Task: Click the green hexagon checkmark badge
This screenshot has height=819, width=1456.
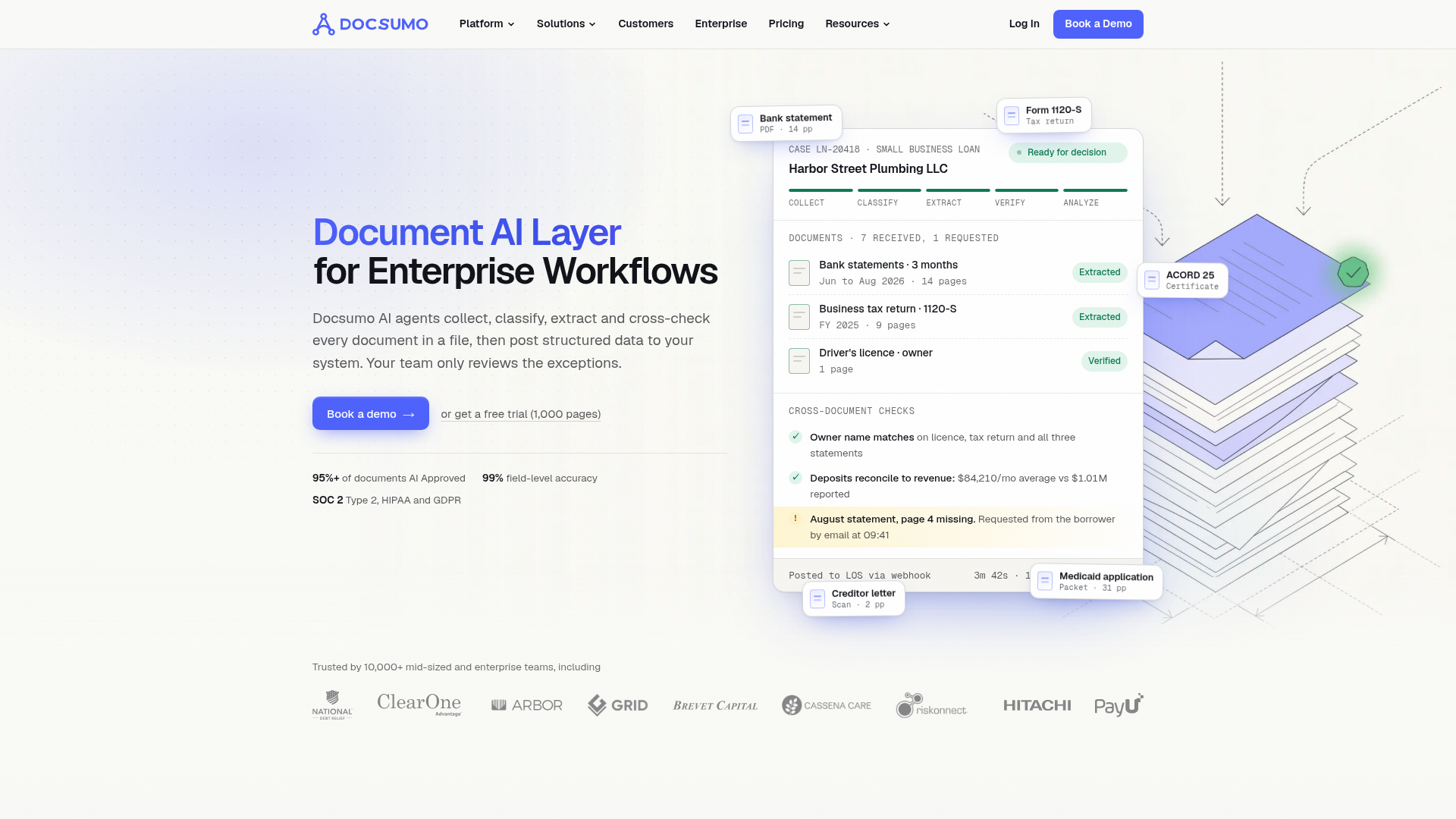Action: coord(1353,272)
